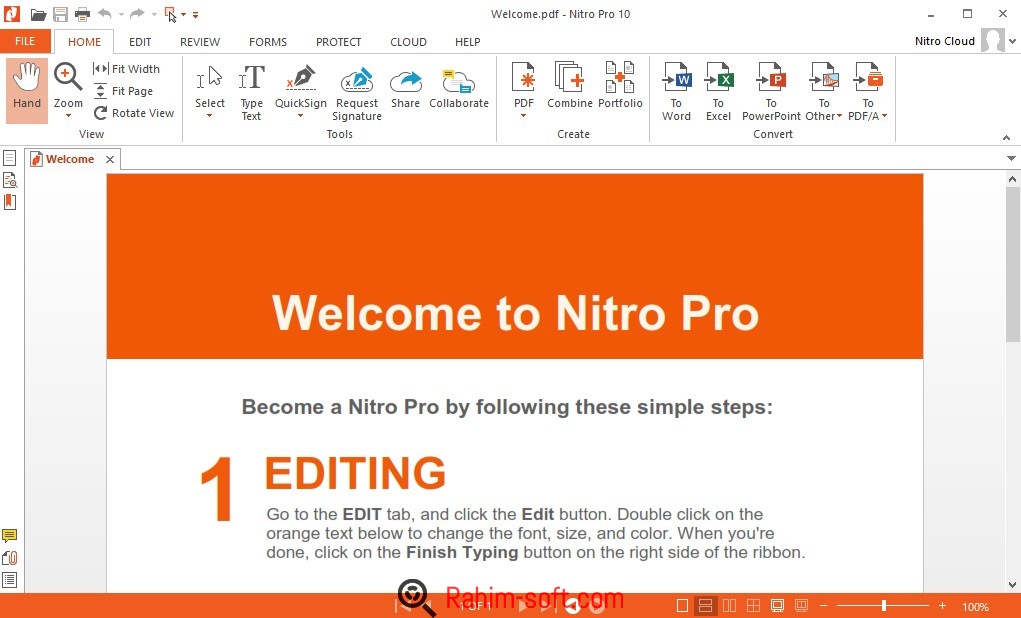
Task: Open the FILE menu
Action: click(25, 41)
